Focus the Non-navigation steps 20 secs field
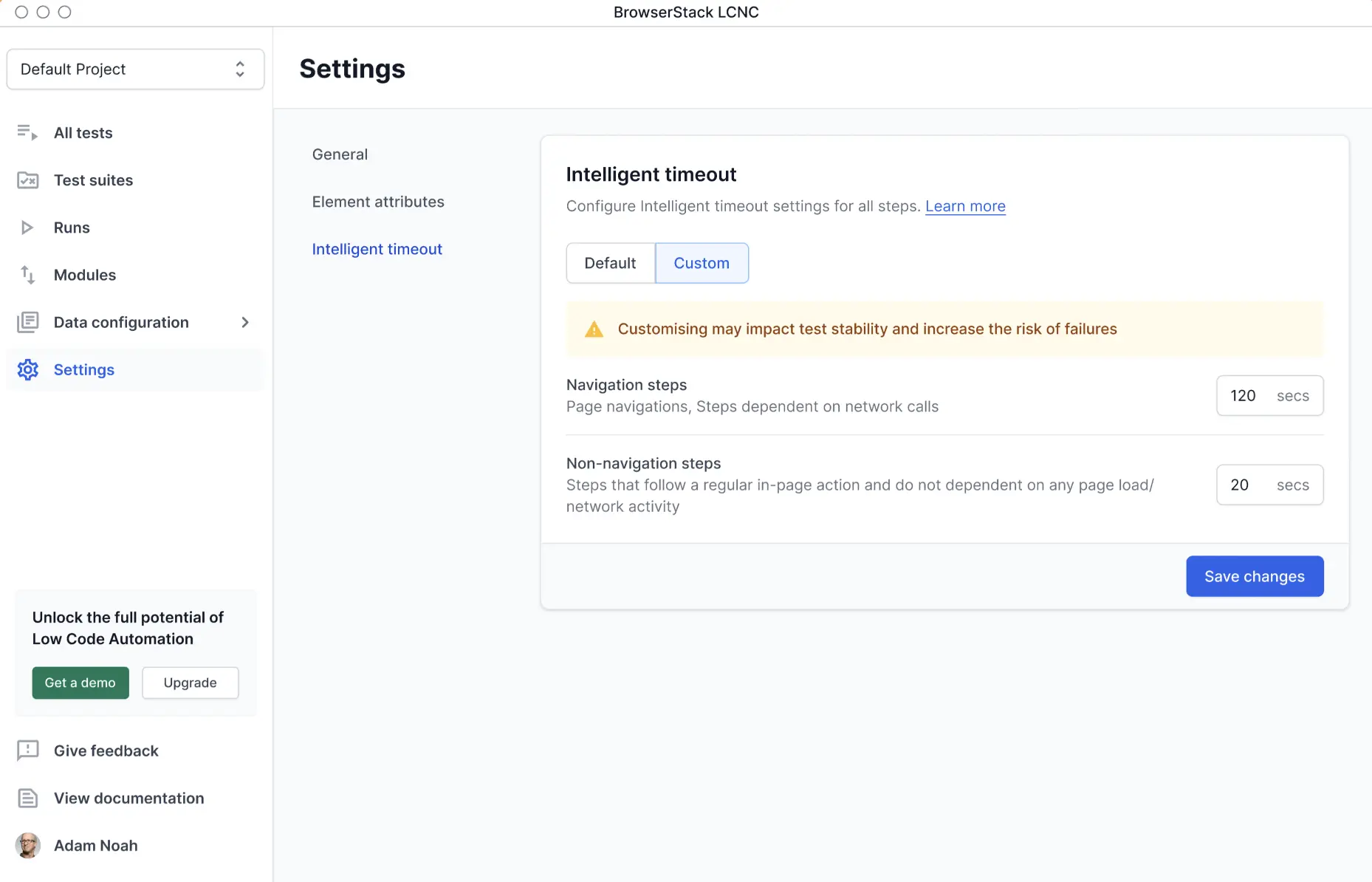 [x=1269, y=485]
